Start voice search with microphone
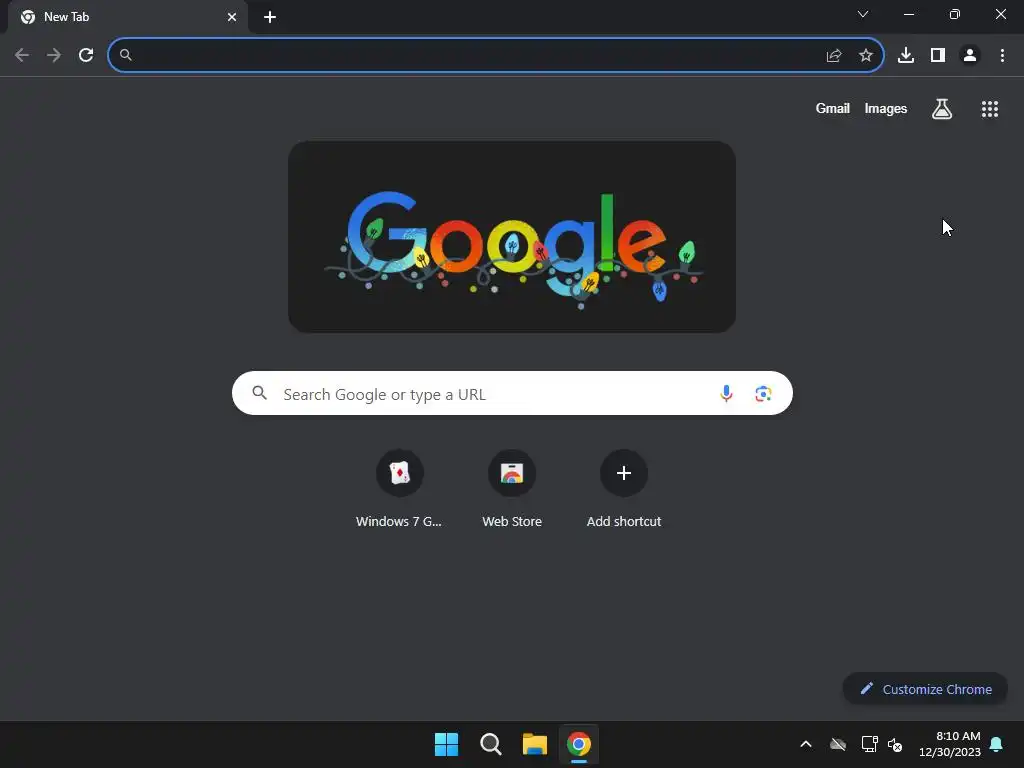The image size is (1024, 768). coord(726,393)
